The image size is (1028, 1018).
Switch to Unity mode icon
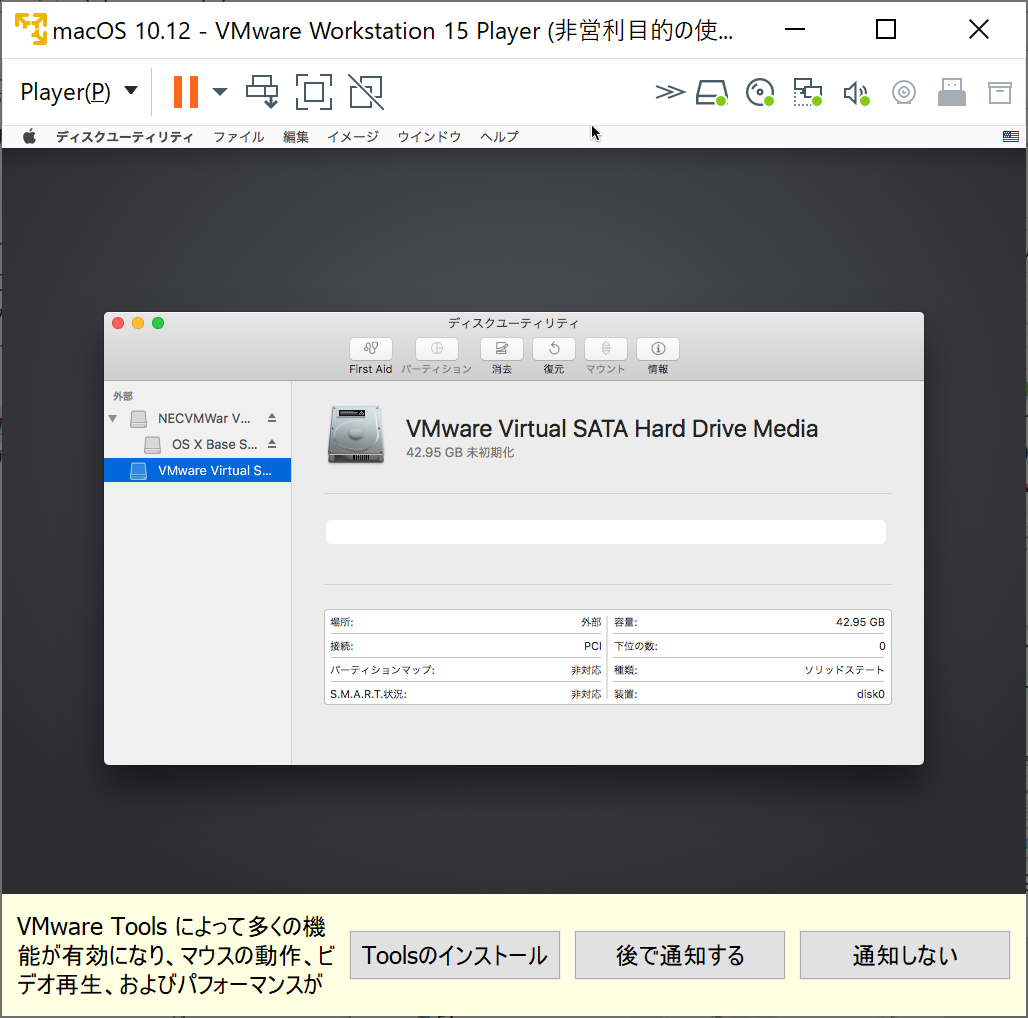click(x=366, y=92)
